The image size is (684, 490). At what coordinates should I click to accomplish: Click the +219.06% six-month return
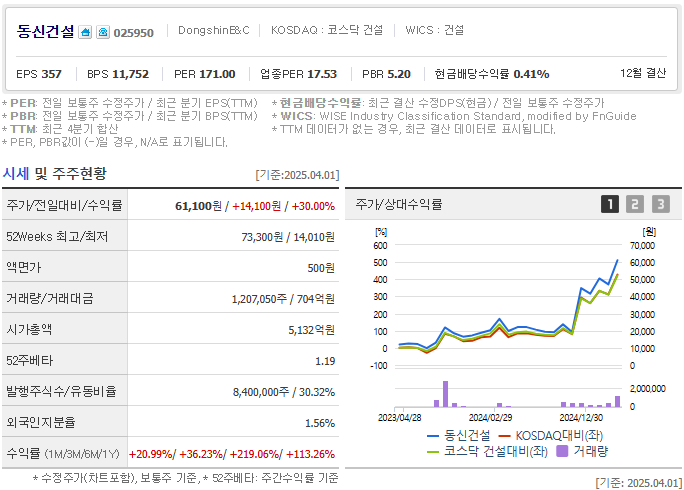(x=254, y=454)
